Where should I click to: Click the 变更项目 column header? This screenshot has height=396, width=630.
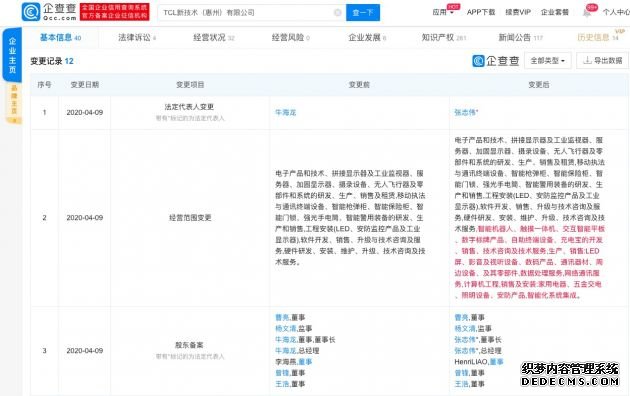[x=190, y=85]
